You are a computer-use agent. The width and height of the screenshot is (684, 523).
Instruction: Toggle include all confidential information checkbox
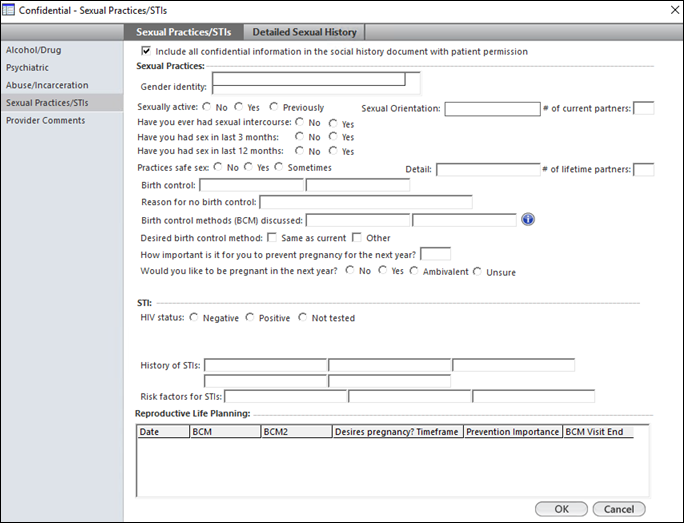146,51
